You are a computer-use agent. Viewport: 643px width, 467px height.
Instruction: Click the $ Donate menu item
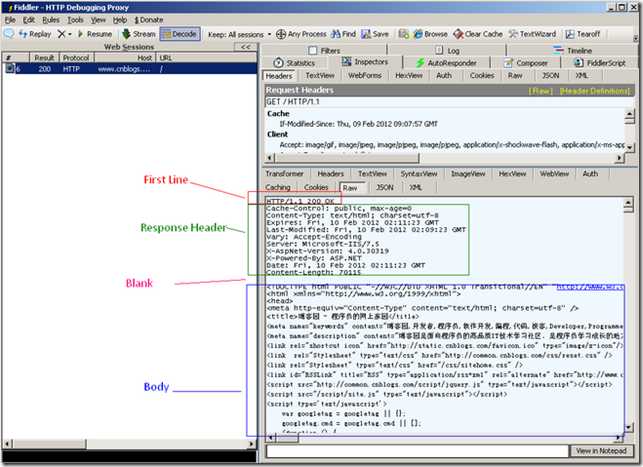148,20
